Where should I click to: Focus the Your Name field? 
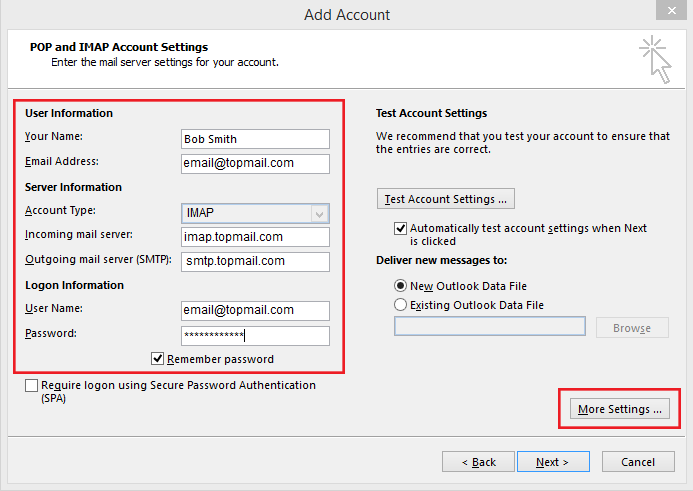point(255,139)
